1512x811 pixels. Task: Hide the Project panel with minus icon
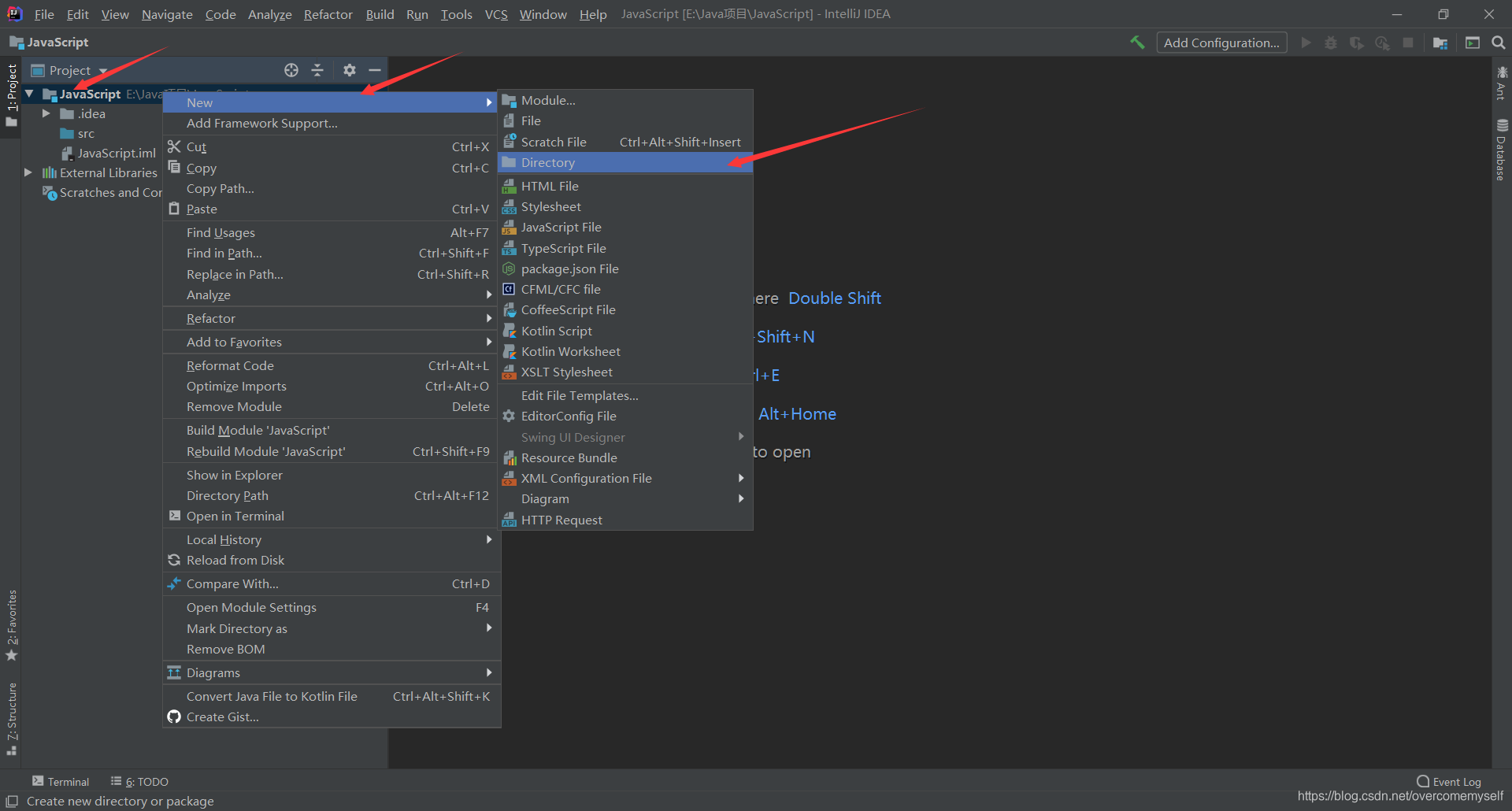click(375, 70)
